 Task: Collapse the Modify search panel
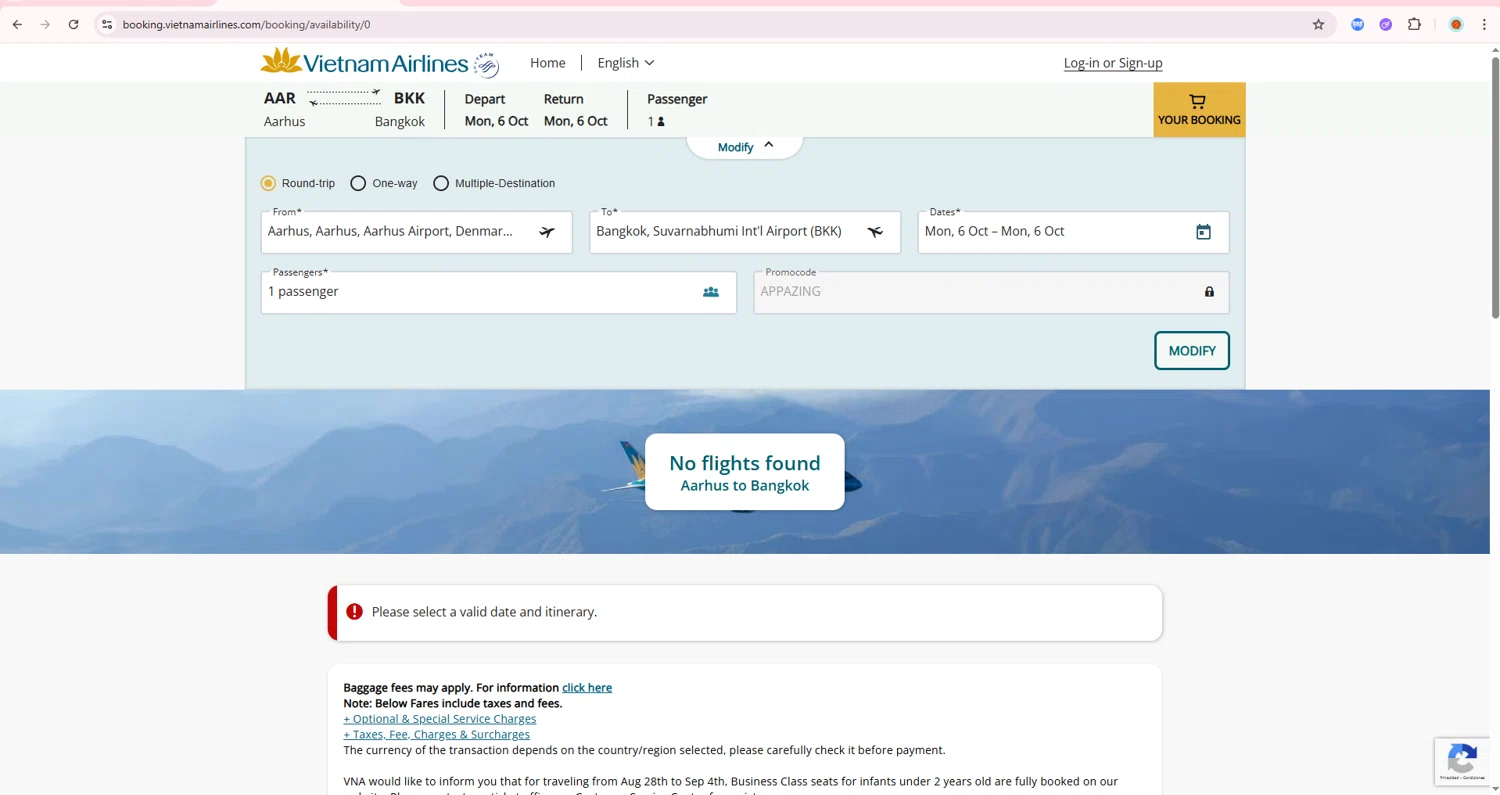(745, 147)
